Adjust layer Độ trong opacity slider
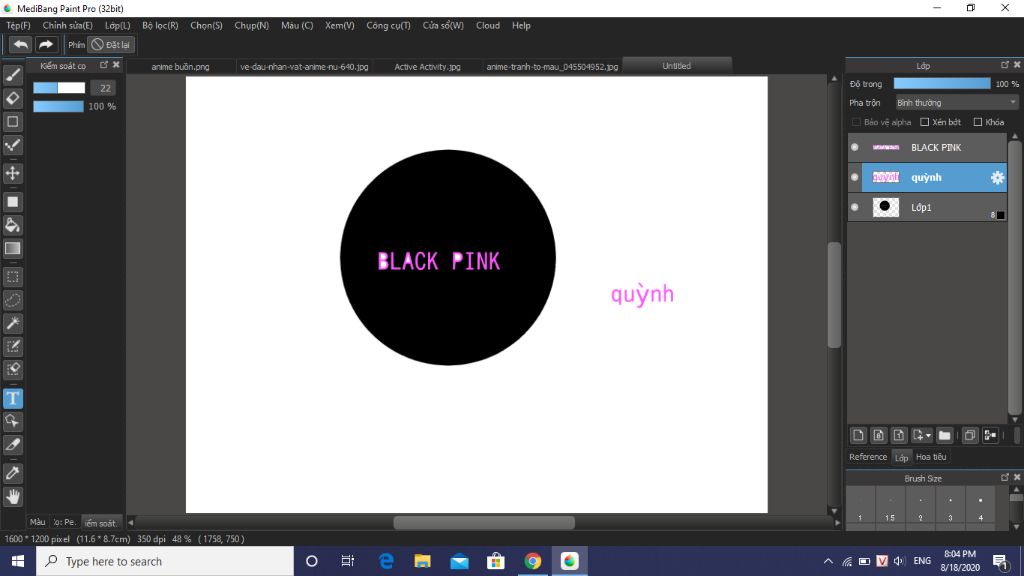 942,84
